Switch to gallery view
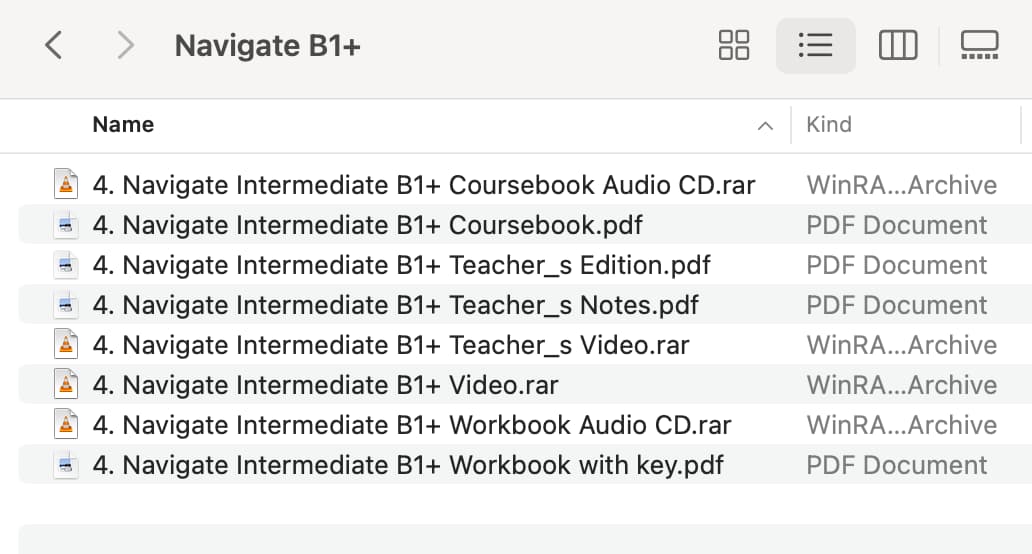Image resolution: width=1032 pixels, height=554 pixels. (979, 45)
